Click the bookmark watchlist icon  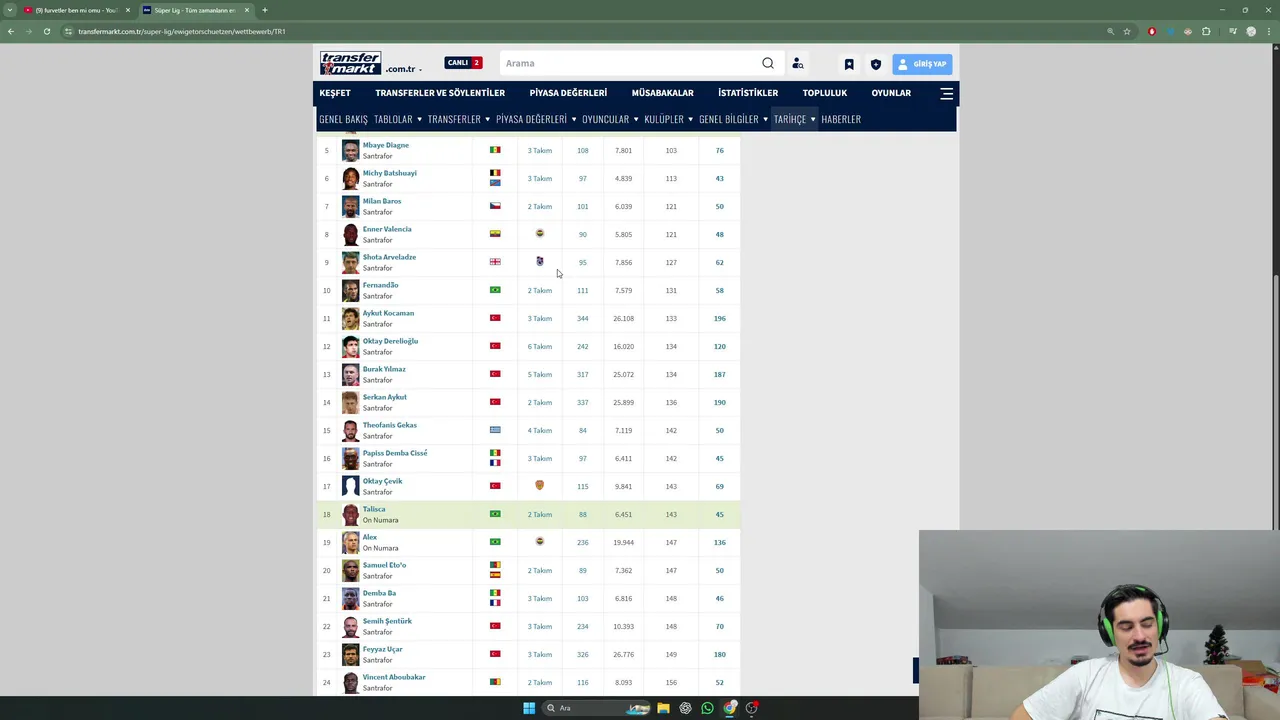coord(849,64)
